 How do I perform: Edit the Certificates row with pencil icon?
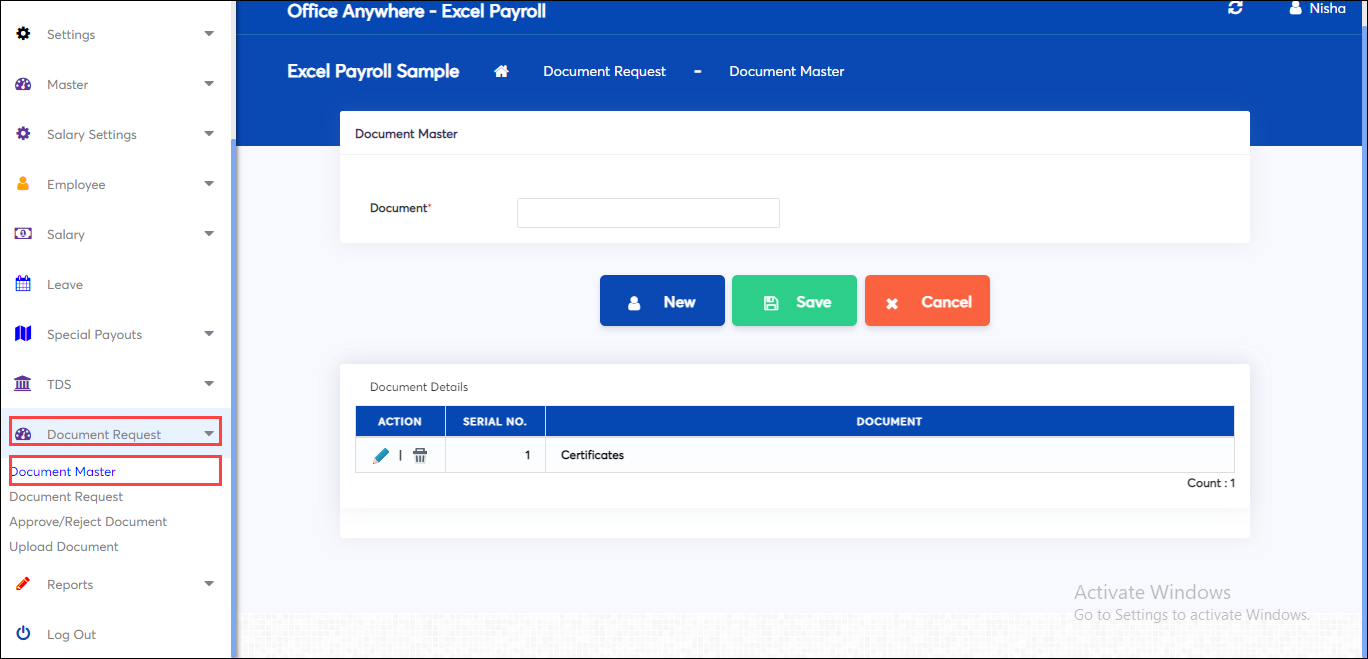pyautogui.click(x=380, y=455)
